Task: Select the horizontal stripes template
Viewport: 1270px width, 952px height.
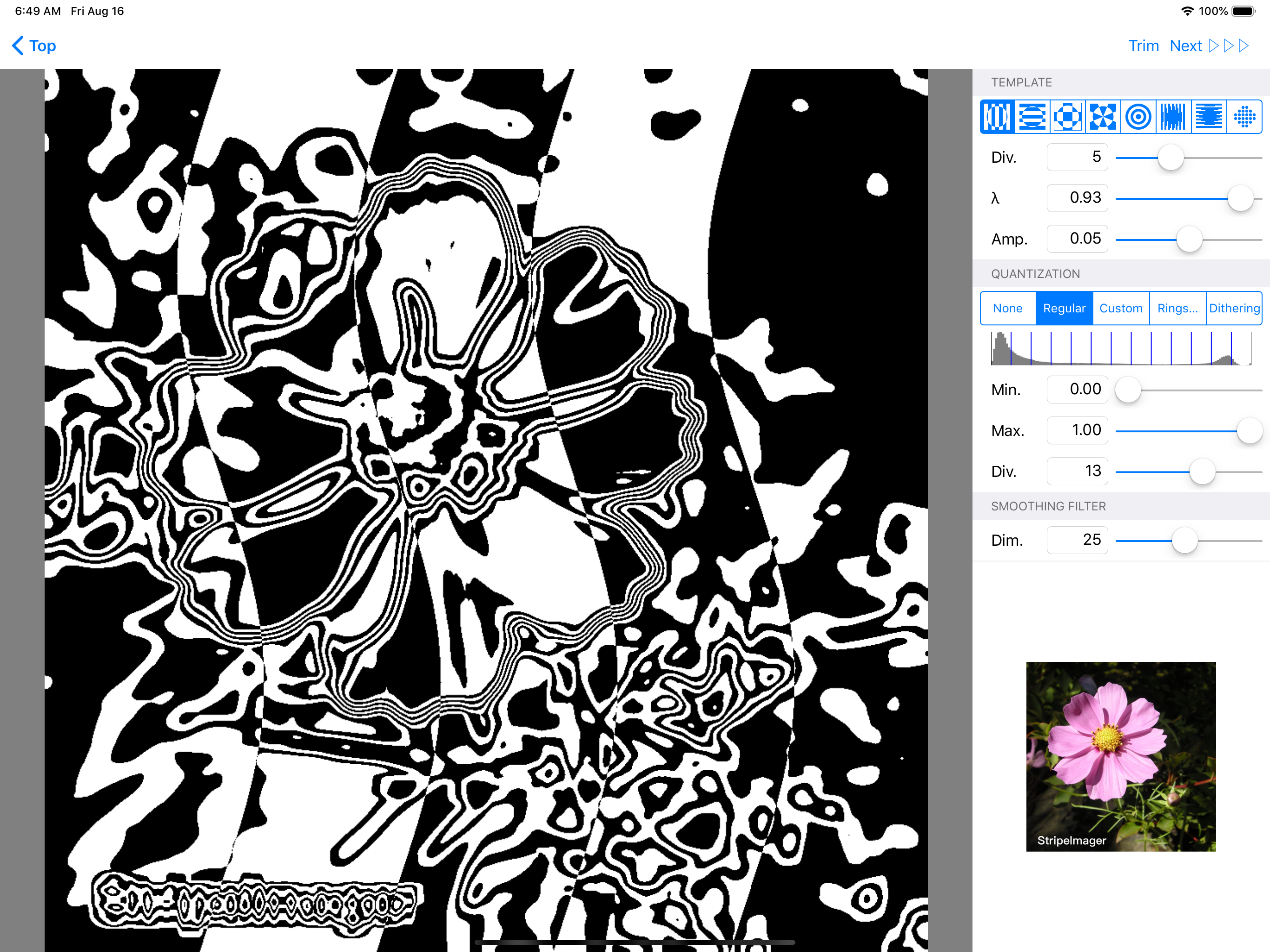Action: [1032, 117]
